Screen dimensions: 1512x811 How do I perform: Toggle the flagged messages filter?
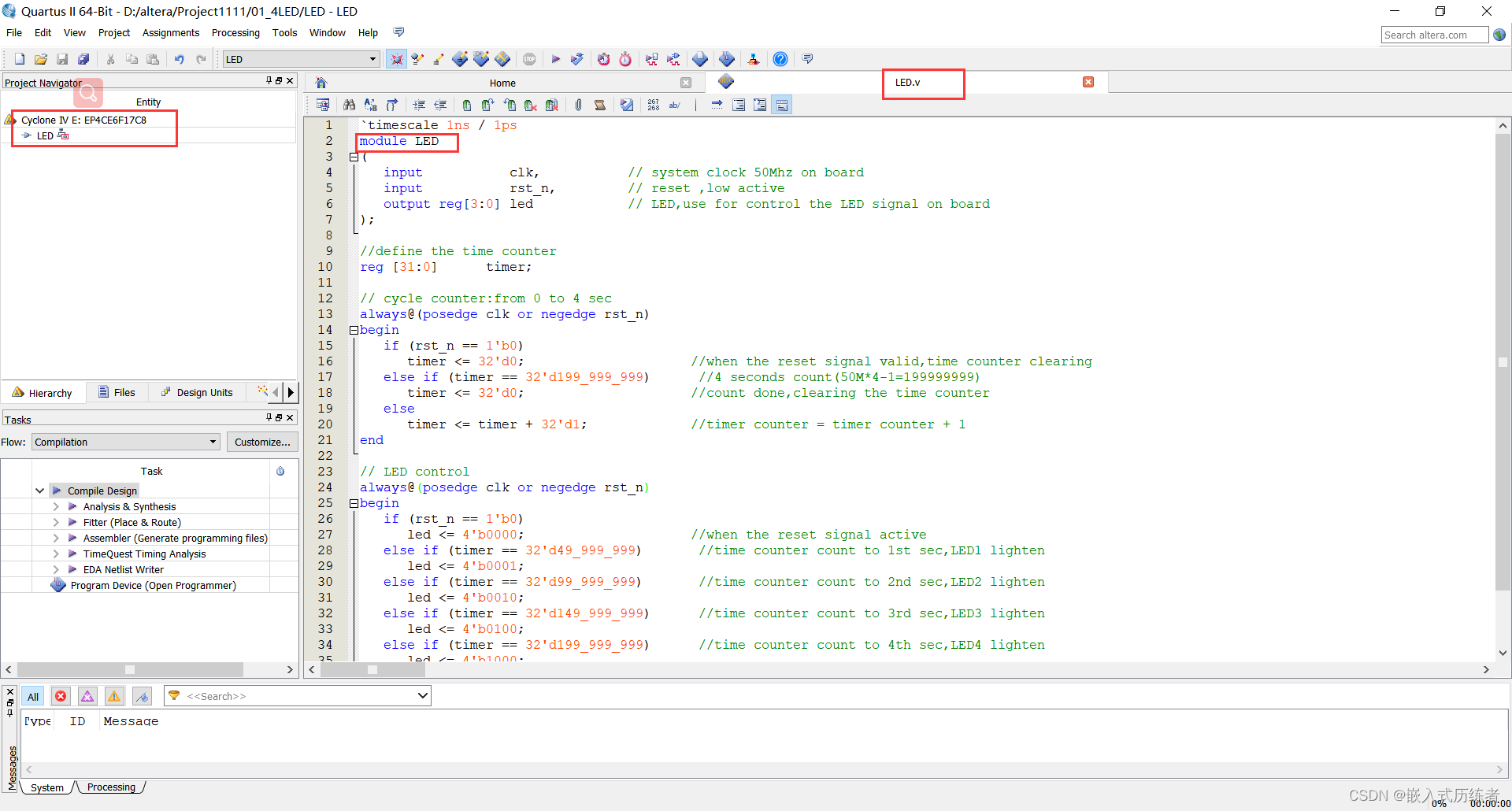(x=142, y=696)
